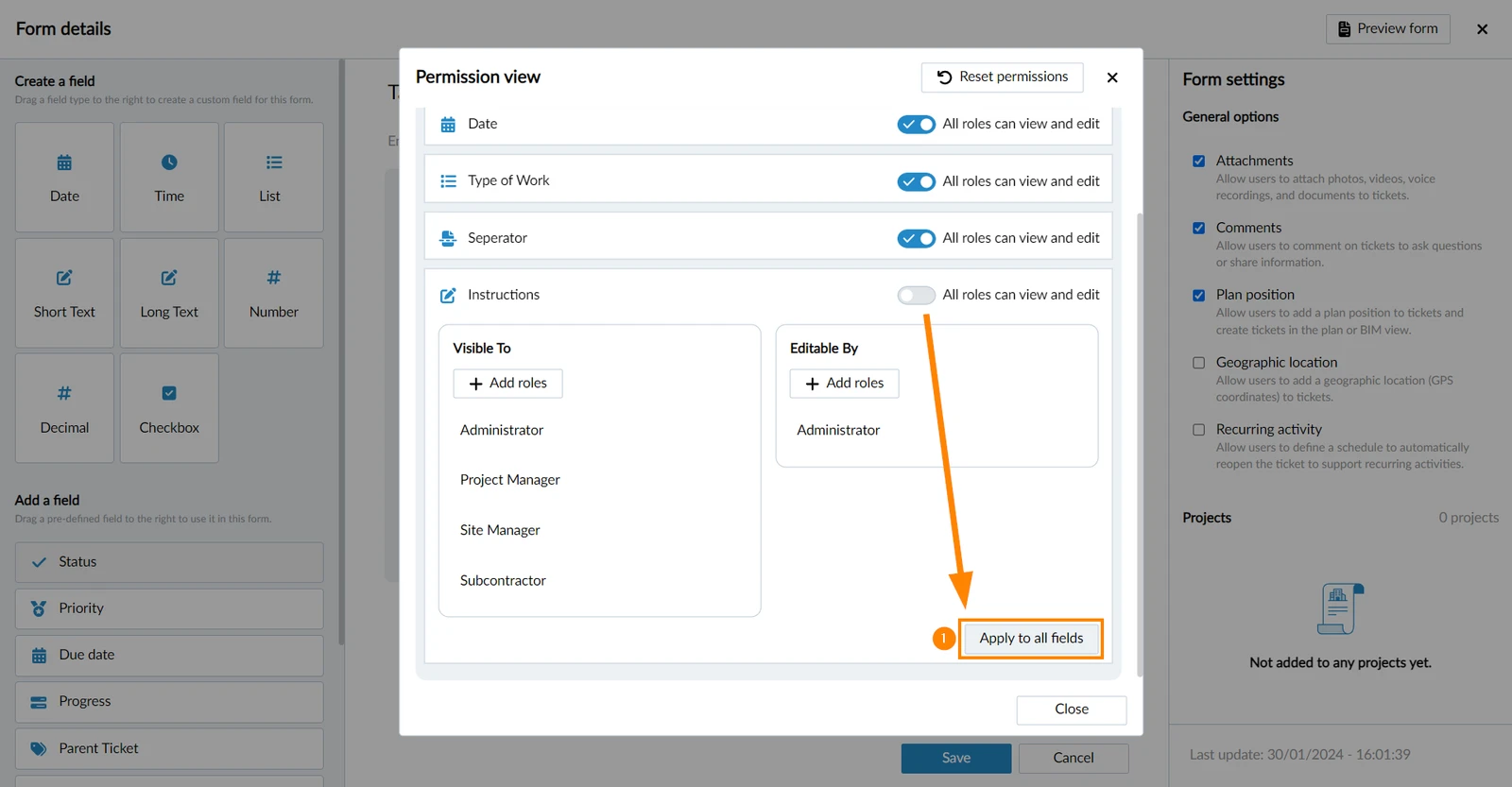This screenshot has height=787, width=1512.
Task: Click the permission dialog vertical scrollbar
Action: 1140,444
